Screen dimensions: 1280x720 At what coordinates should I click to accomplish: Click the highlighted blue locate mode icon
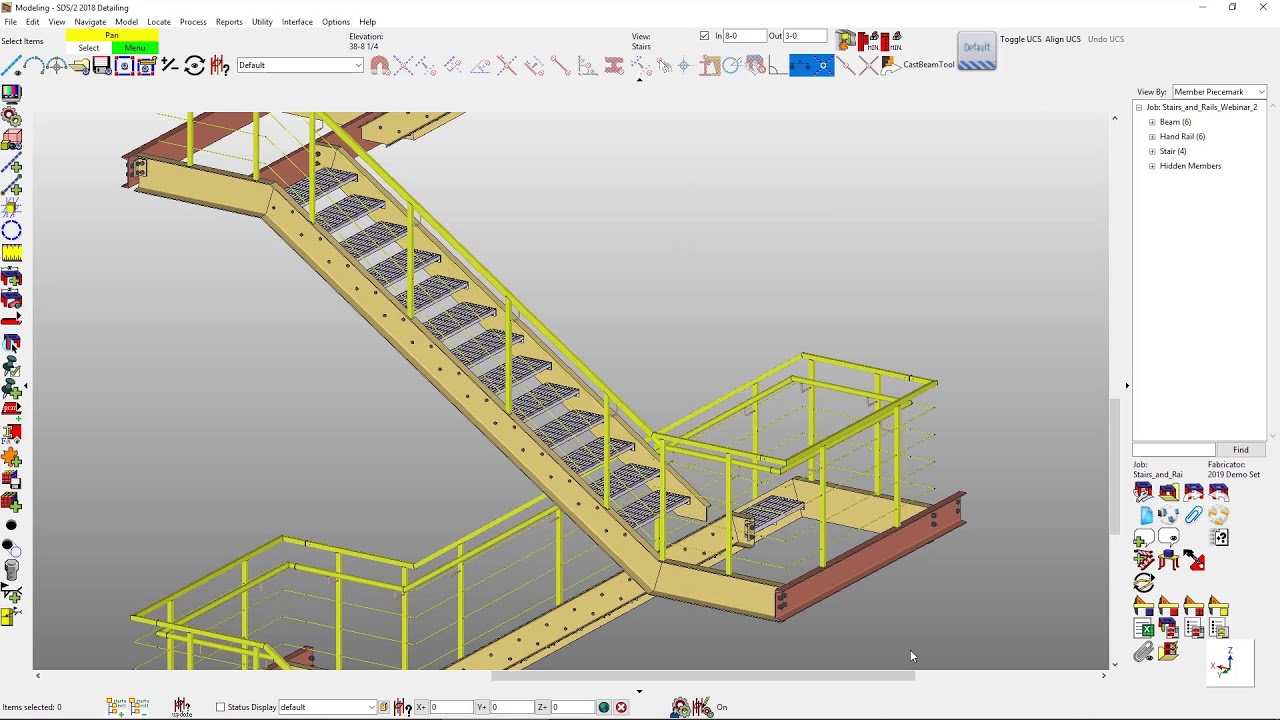823,66
